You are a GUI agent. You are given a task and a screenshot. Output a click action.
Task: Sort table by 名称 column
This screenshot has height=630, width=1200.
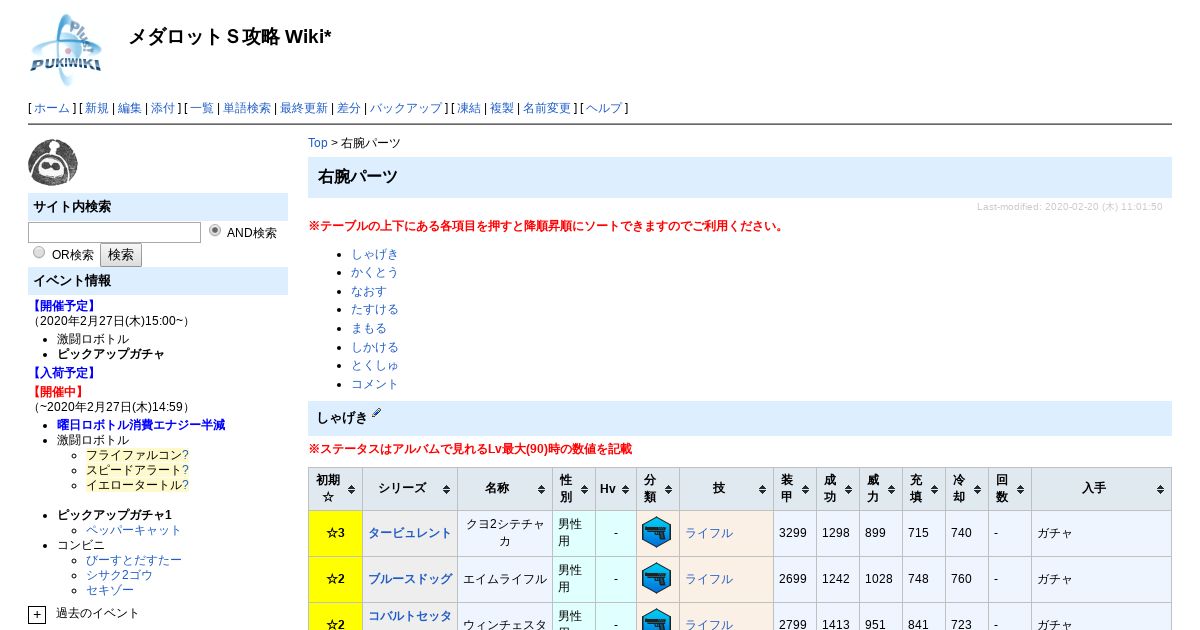(x=504, y=489)
